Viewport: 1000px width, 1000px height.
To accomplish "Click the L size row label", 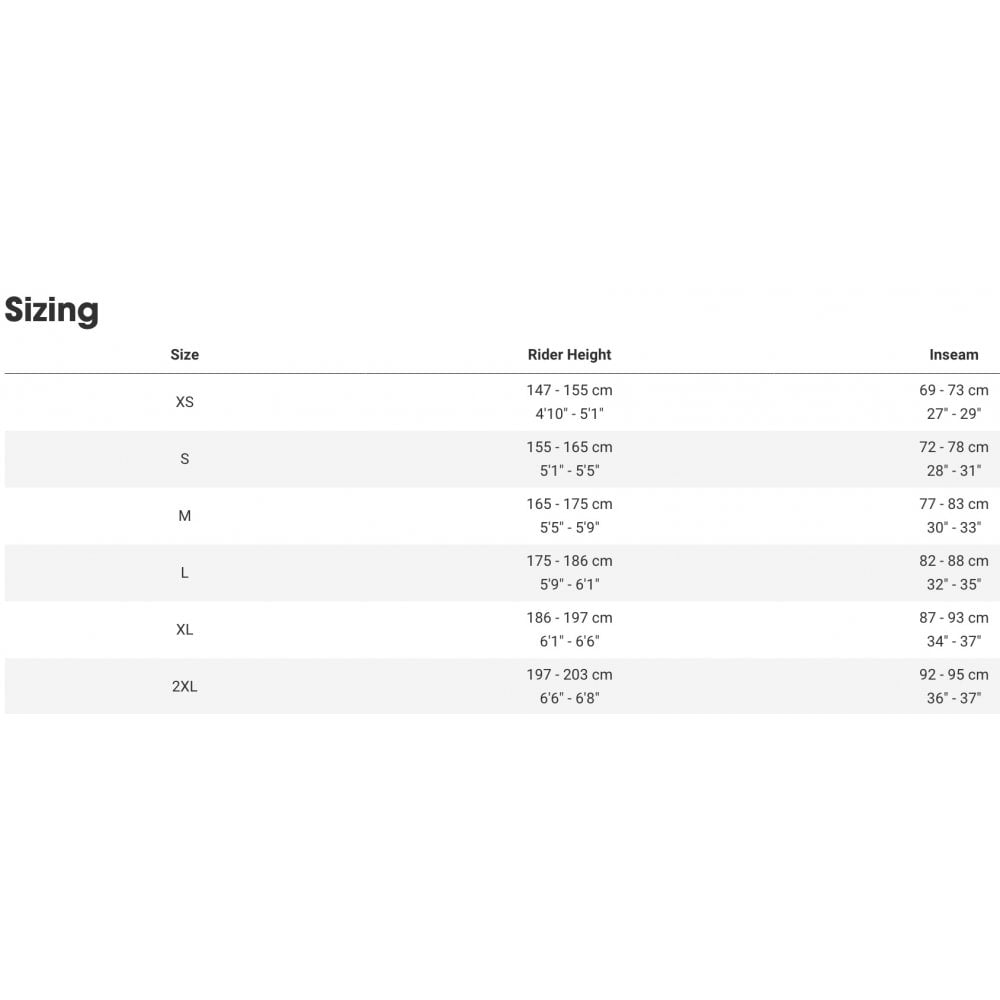I will click(x=185, y=573).
